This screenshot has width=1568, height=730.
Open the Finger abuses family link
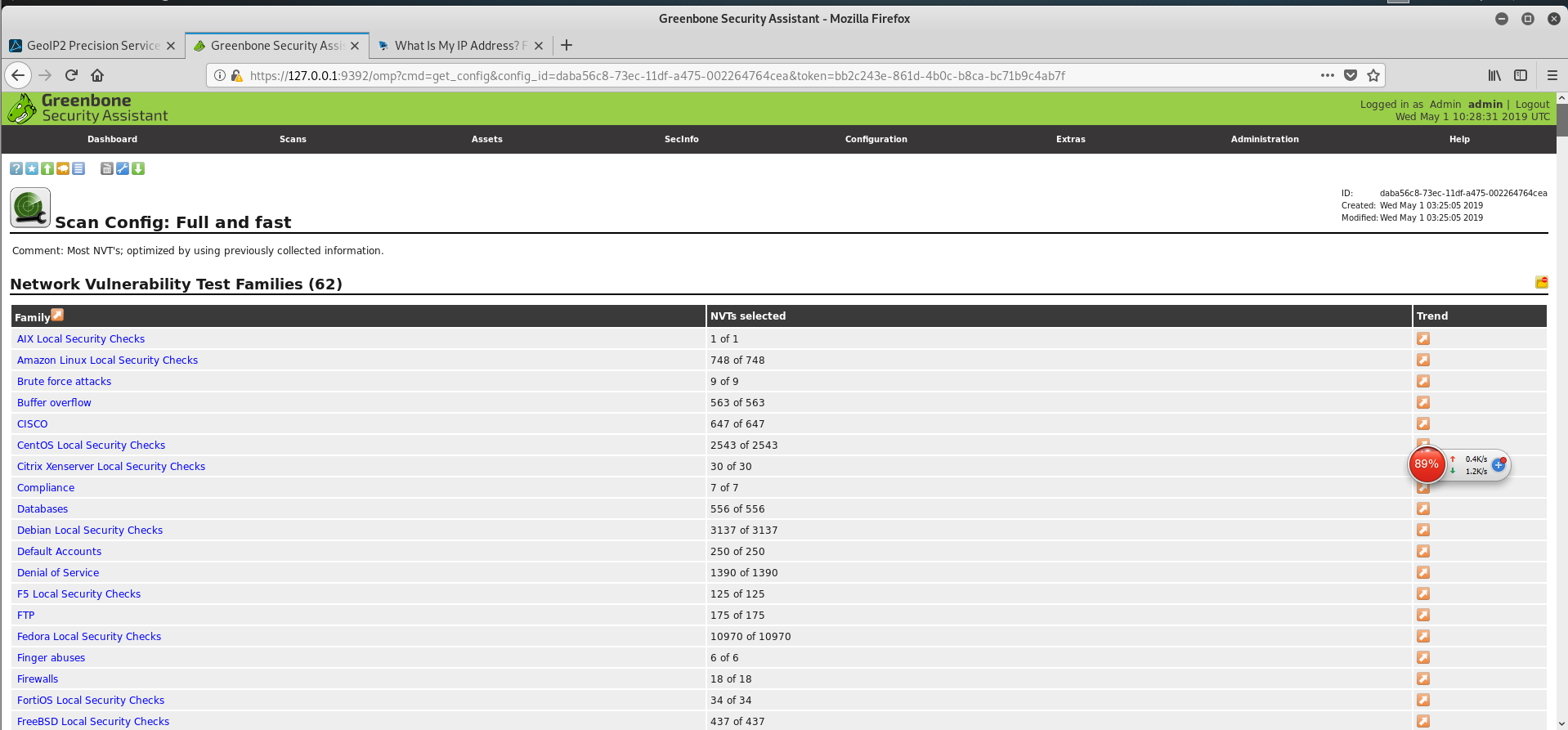pos(51,657)
